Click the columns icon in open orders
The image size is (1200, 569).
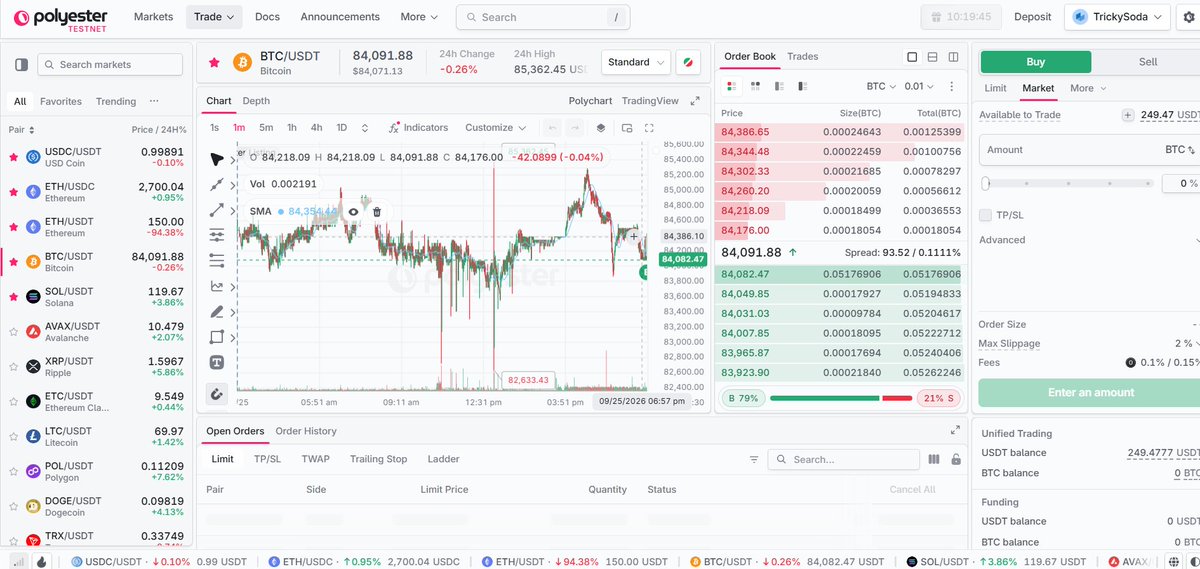pyautogui.click(x=934, y=460)
